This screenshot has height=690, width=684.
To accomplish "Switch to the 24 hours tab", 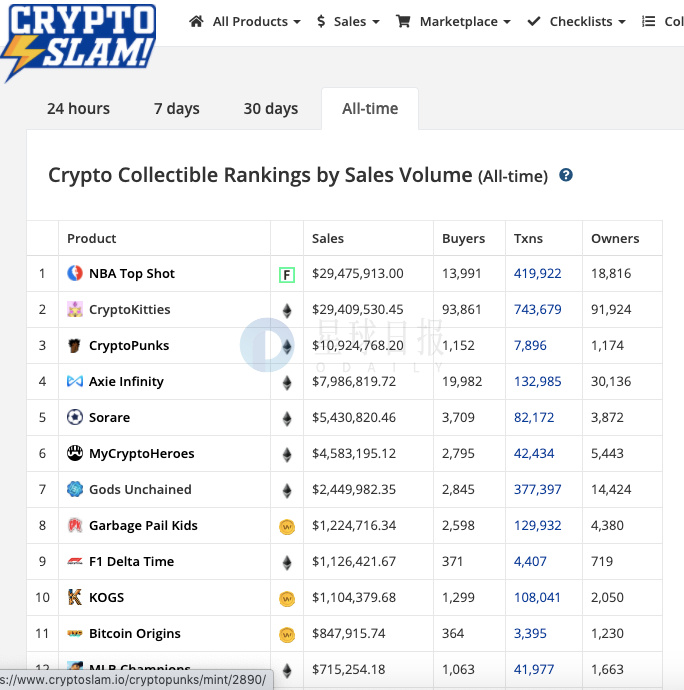I will point(78,108).
